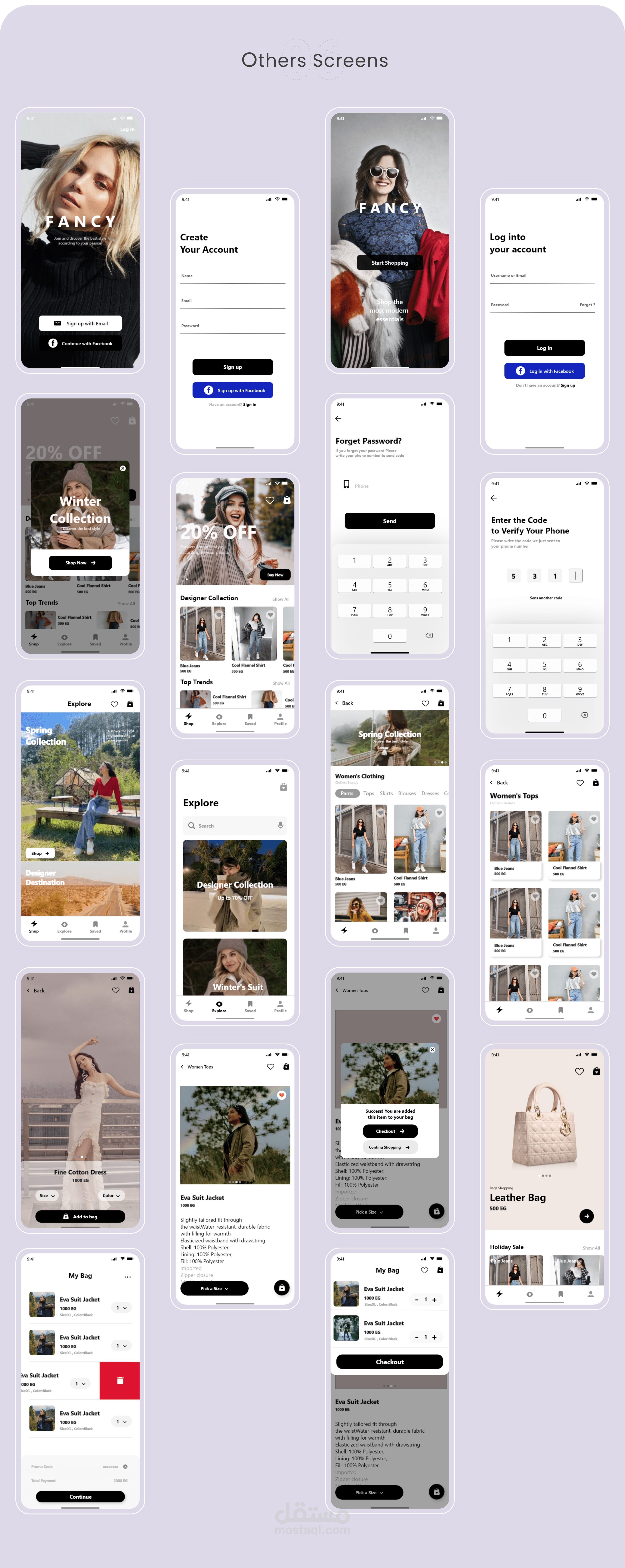Open Pick a Size dropdown on Eva Suit Jacket
This screenshot has height=1568, width=625.
pos(214,1289)
